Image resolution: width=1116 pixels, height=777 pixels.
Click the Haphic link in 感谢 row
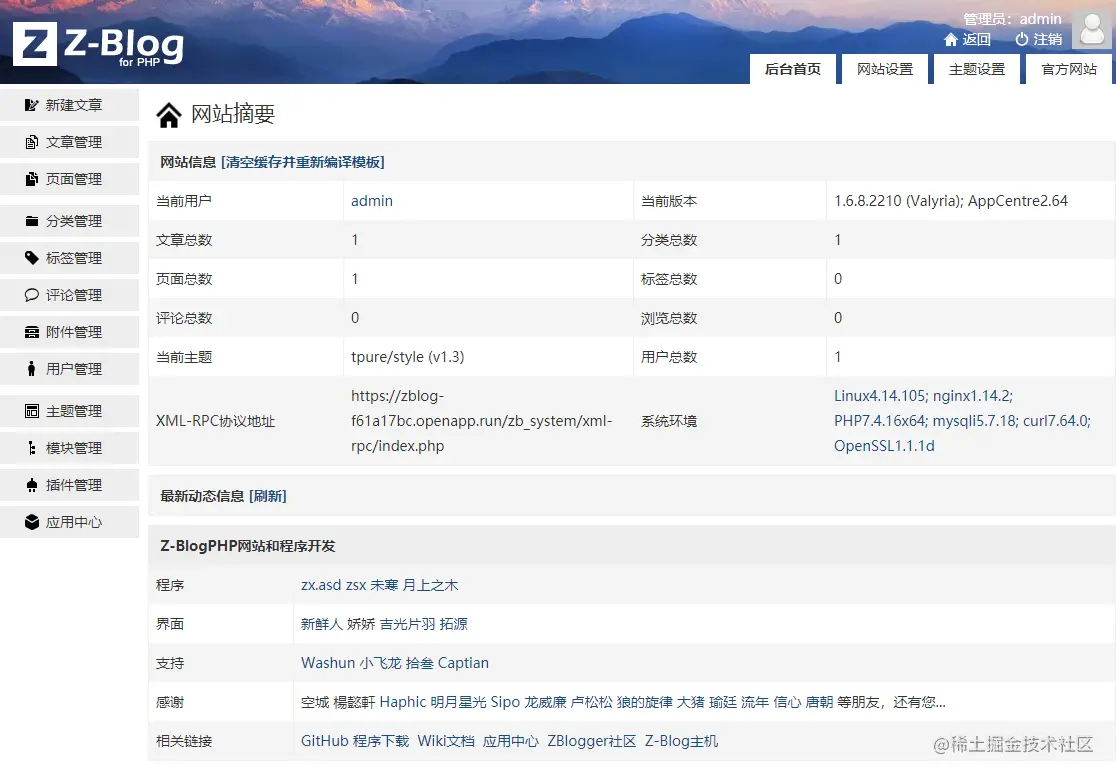point(403,702)
